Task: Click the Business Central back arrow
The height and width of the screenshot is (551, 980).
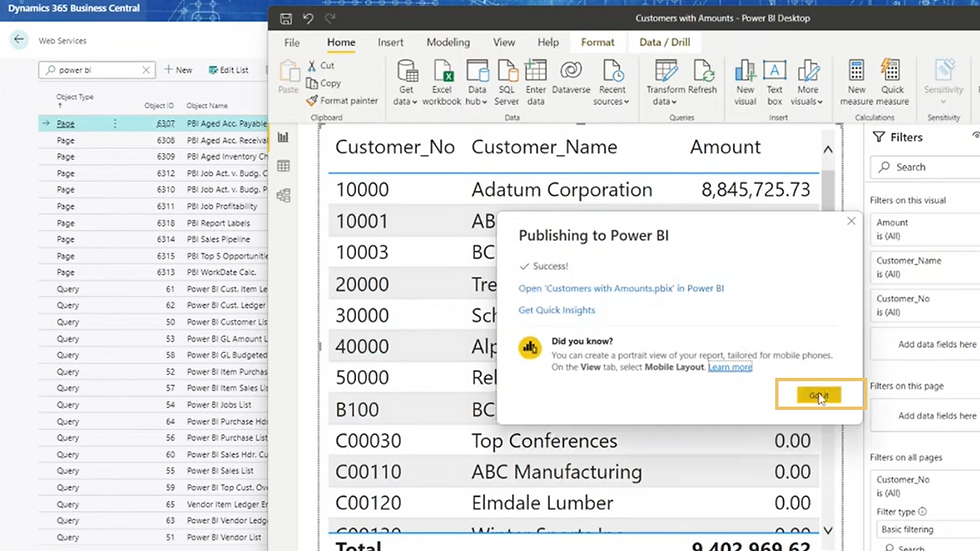Action: [19, 40]
